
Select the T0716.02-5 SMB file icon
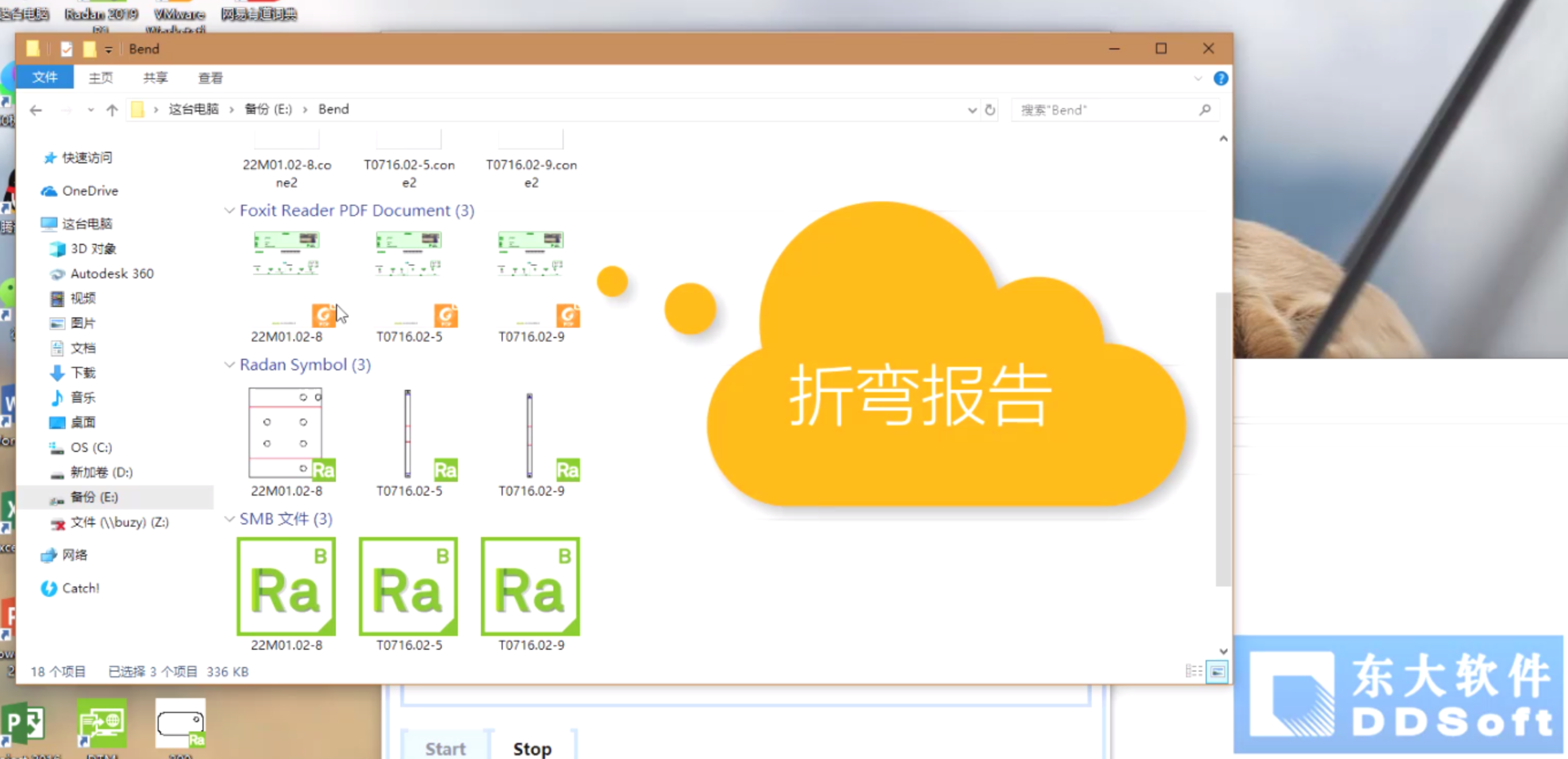(x=408, y=586)
